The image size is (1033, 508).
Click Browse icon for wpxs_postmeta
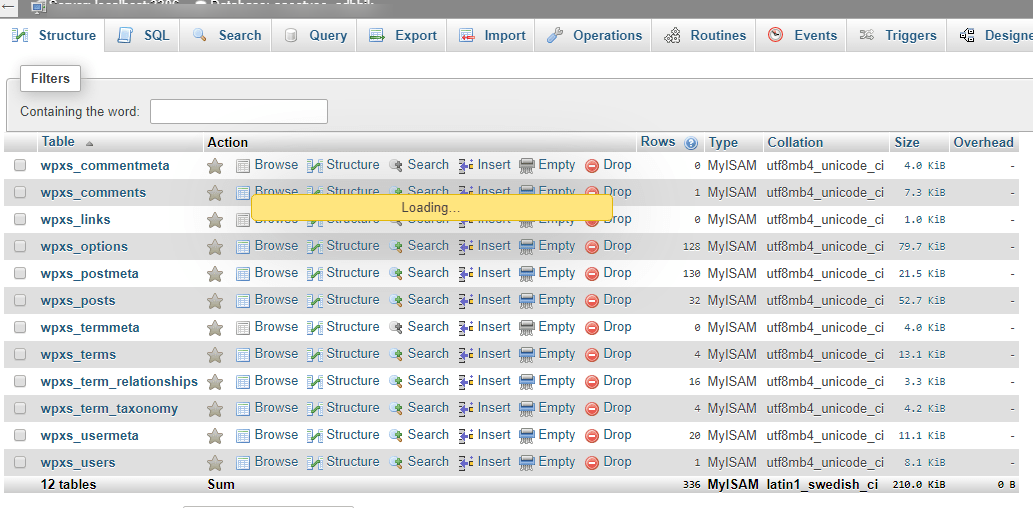click(x=243, y=274)
